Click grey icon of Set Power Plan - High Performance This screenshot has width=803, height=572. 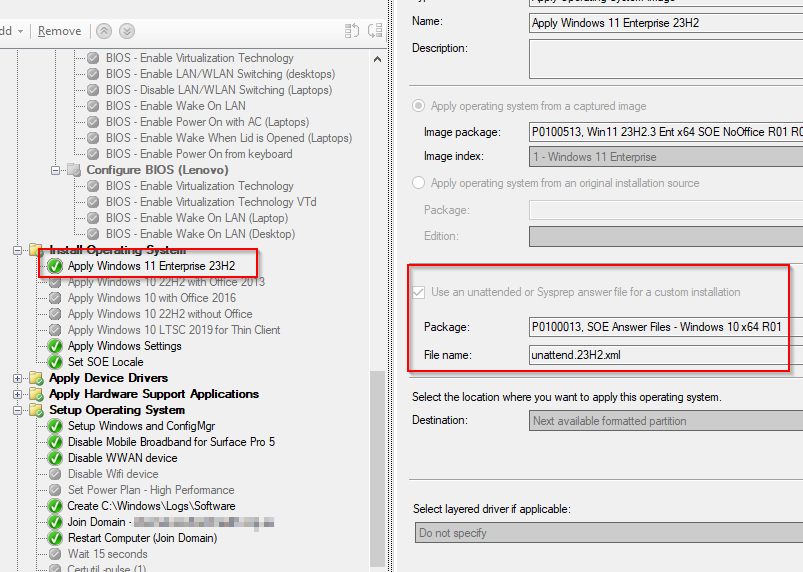click(55, 490)
